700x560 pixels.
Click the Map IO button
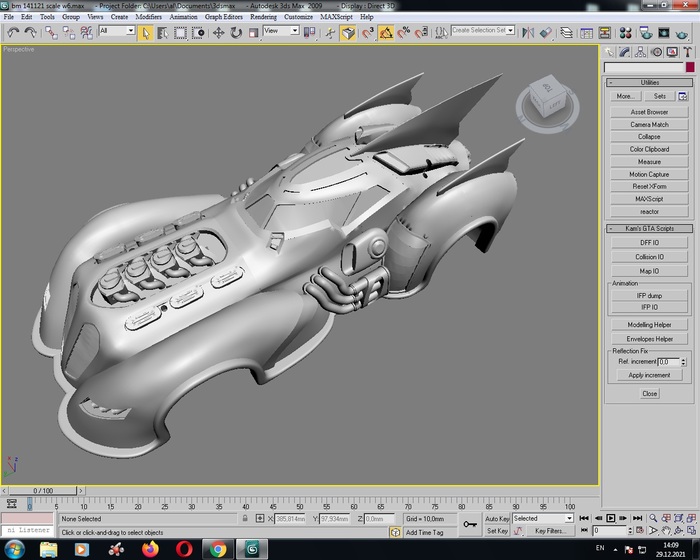(x=649, y=271)
